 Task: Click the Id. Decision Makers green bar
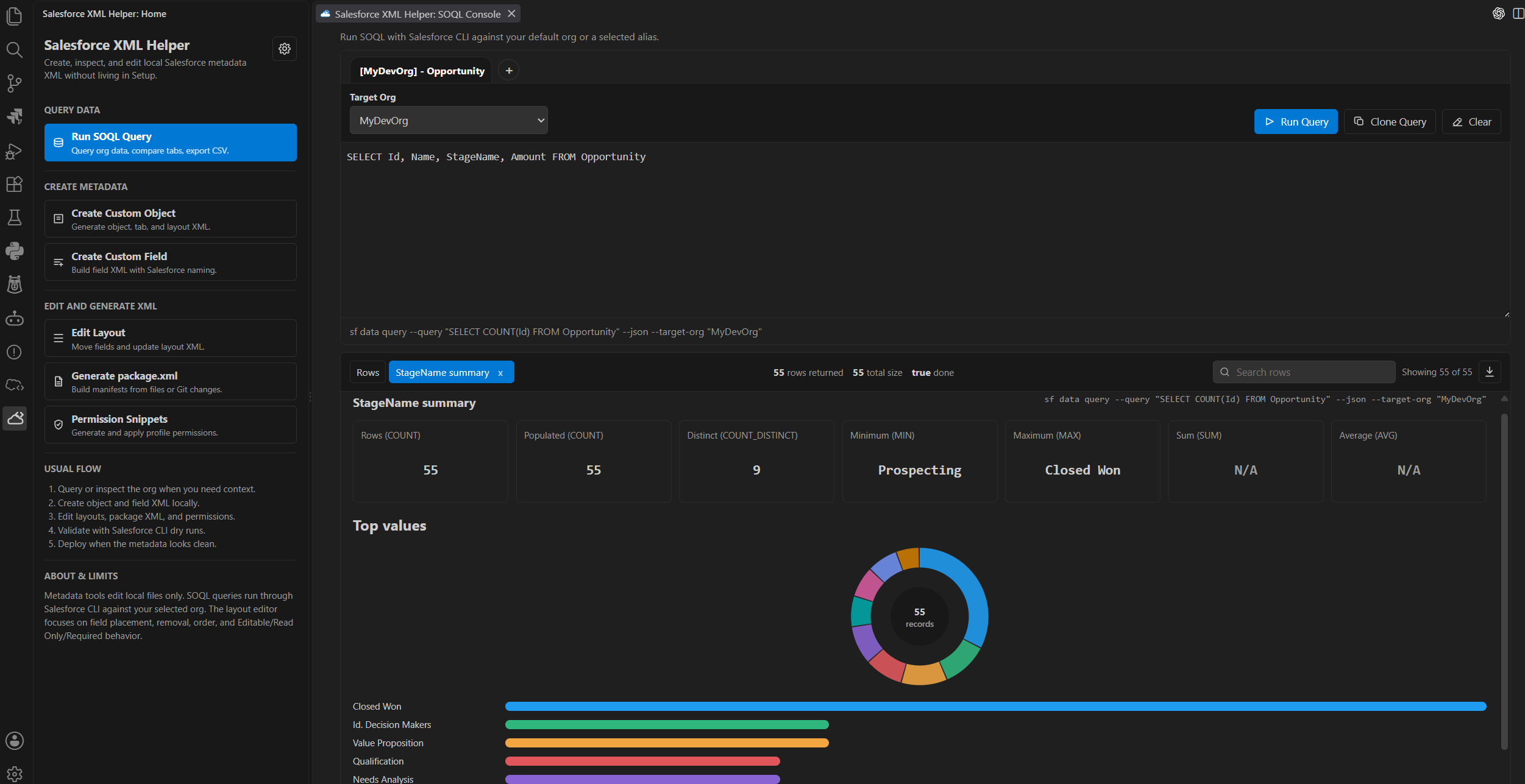coord(667,725)
